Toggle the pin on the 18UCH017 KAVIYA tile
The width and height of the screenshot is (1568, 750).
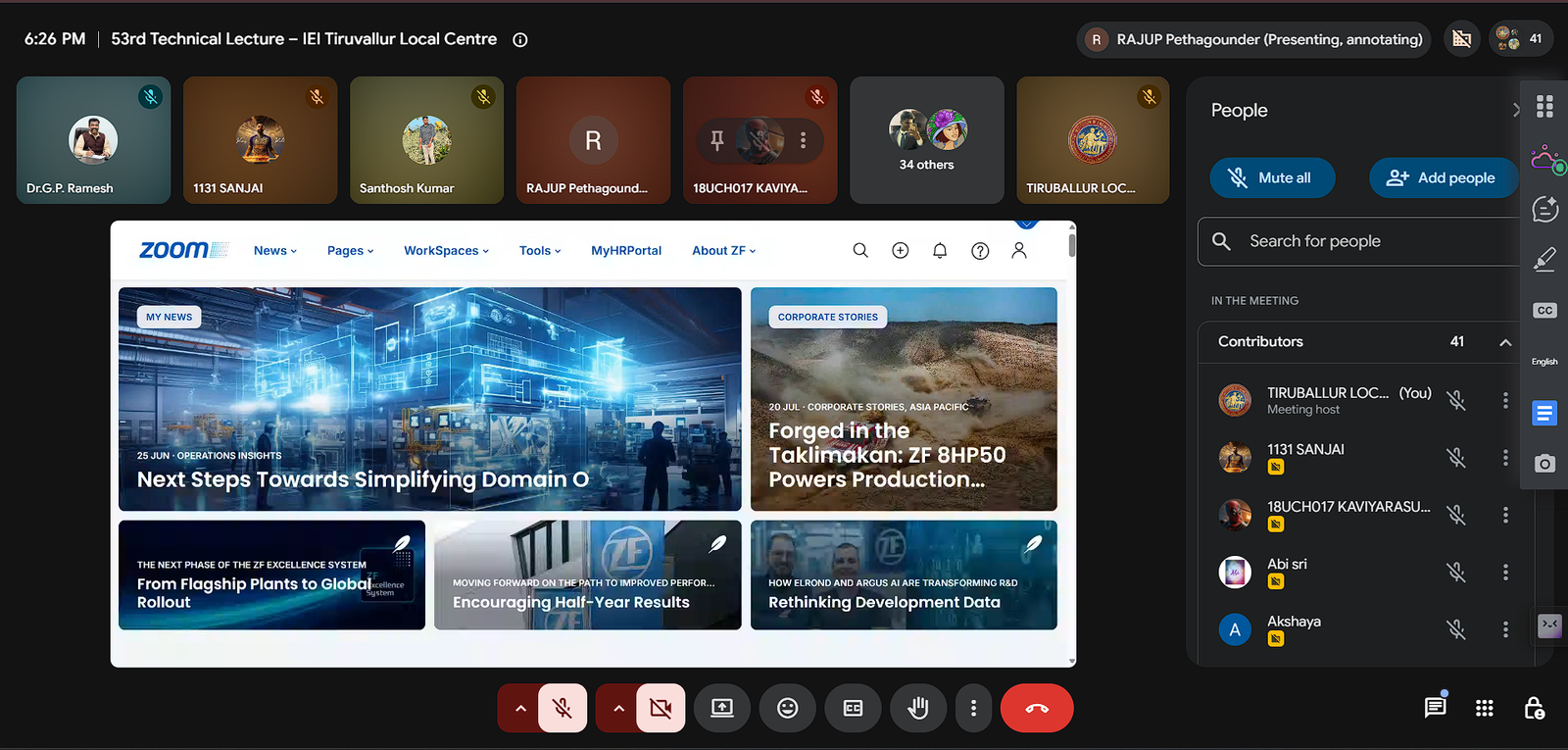click(717, 140)
